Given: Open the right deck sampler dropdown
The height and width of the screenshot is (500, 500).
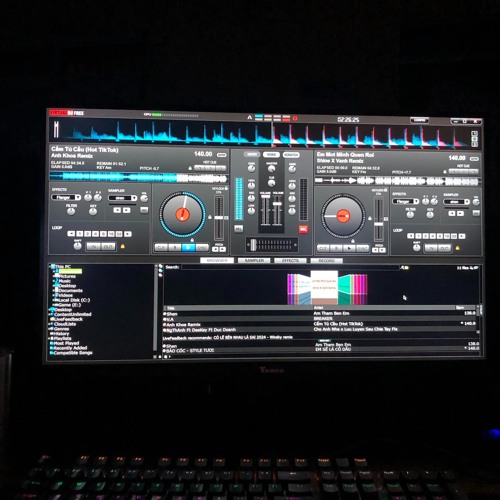Looking at the screenshot, I should 456,202.
